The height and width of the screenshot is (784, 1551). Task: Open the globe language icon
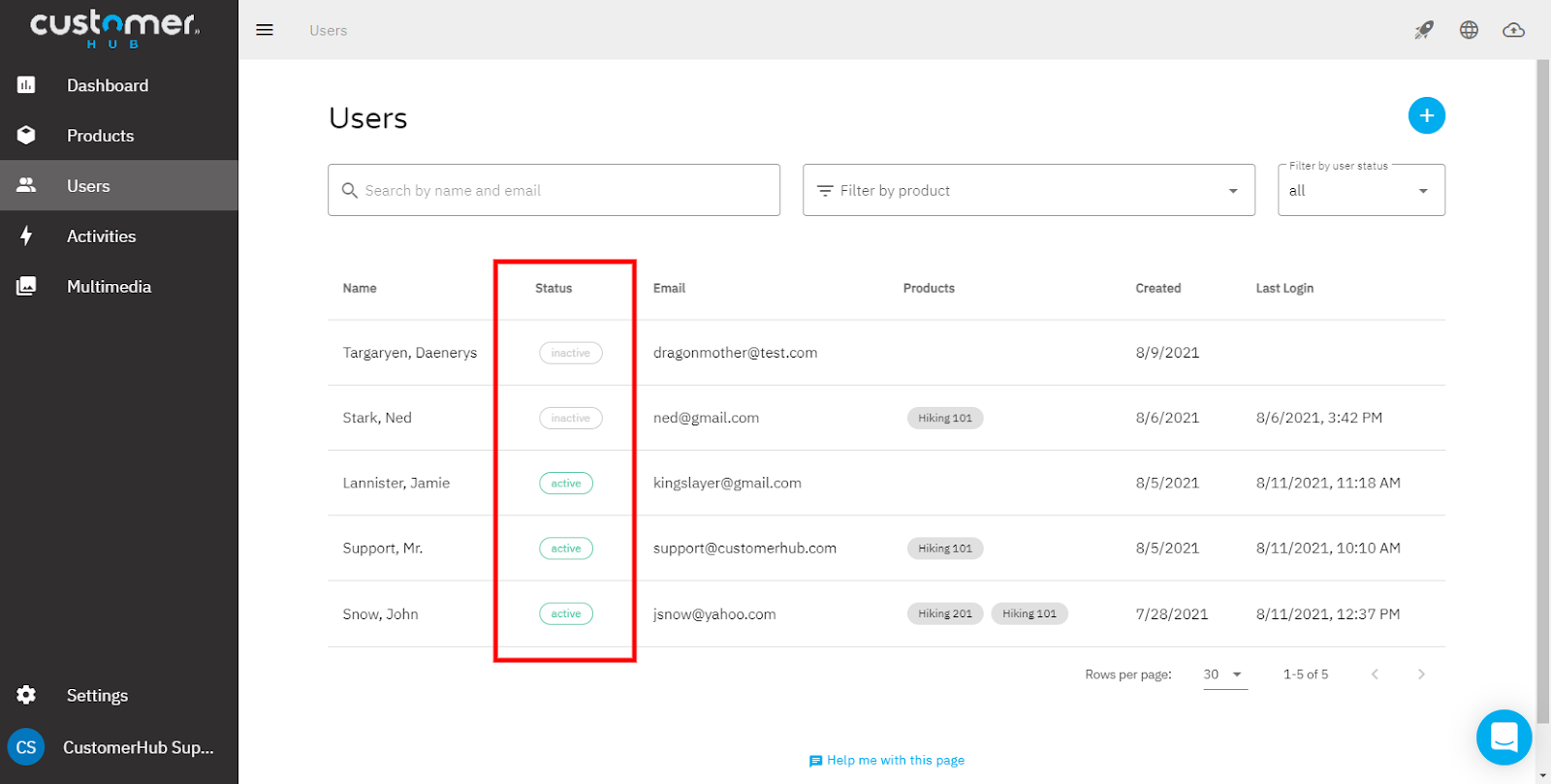click(1470, 30)
